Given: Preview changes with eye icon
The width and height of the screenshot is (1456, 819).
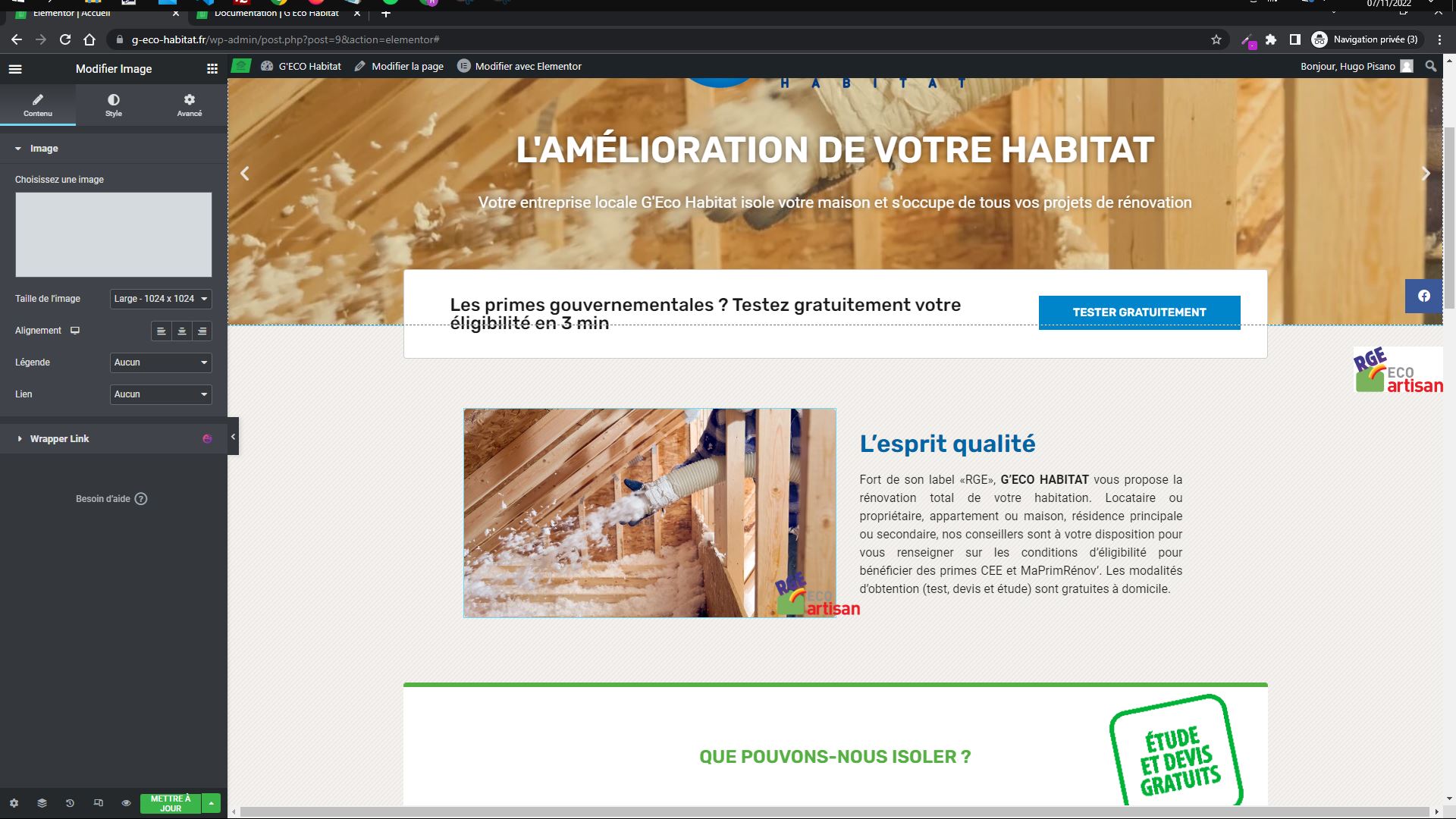Looking at the screenshot, I should [x=126, y=803].
